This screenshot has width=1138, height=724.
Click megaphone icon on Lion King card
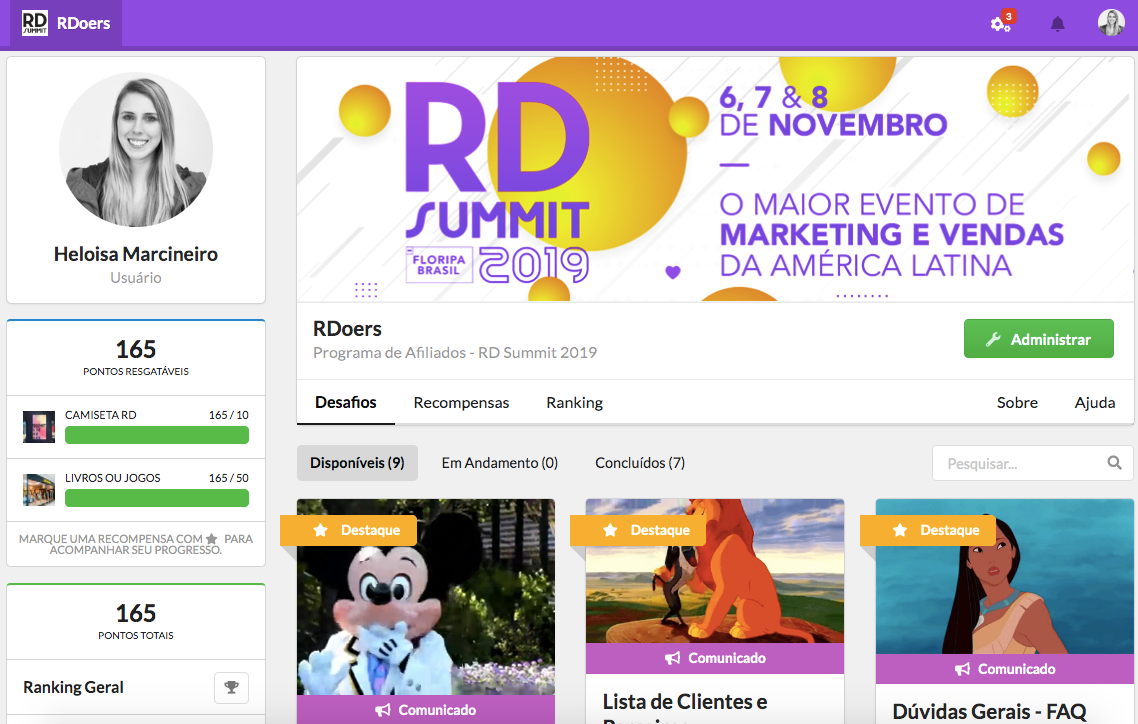coord(673,658)
